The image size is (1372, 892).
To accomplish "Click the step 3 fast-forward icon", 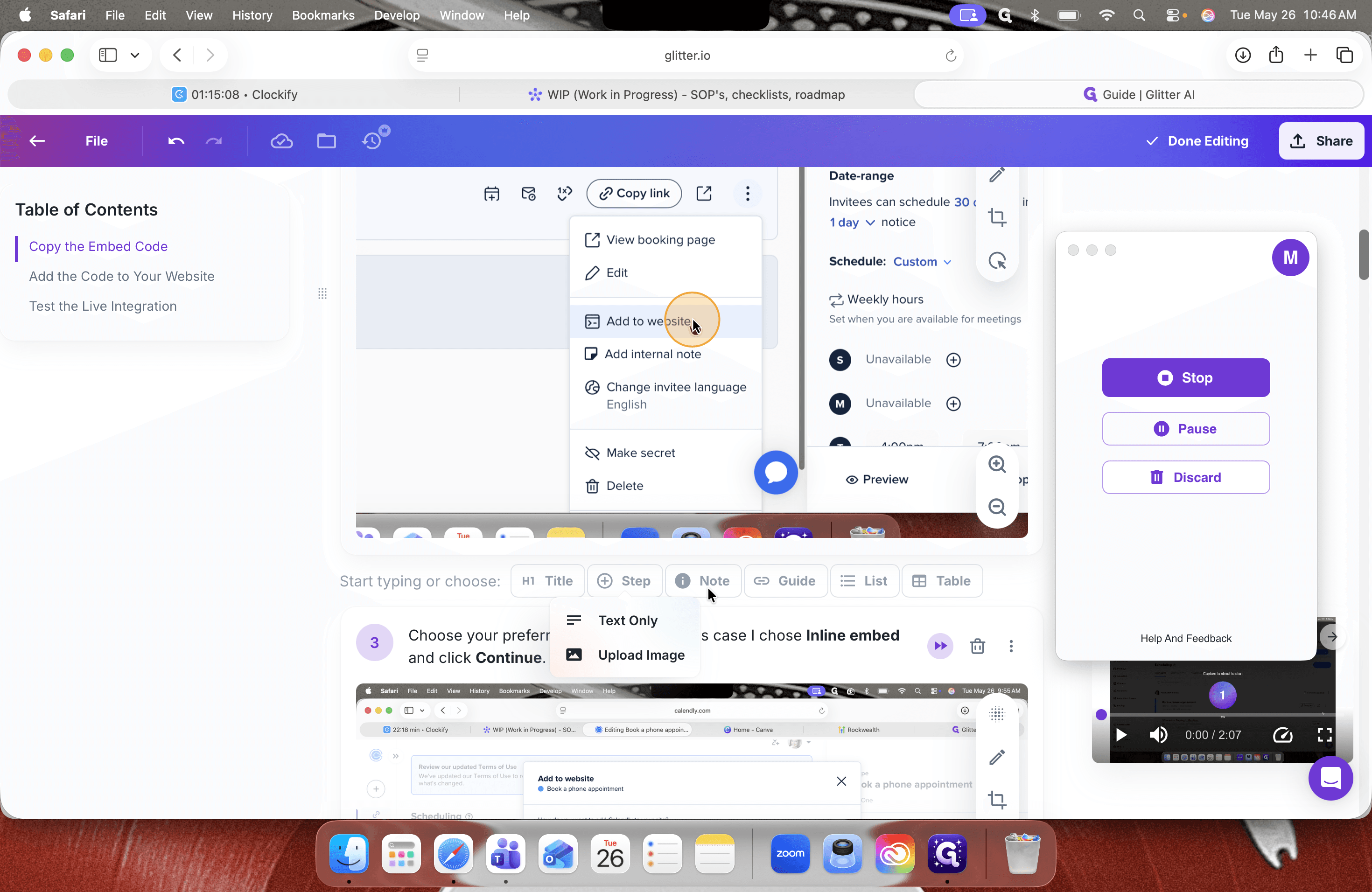I will [x=940, y=646].
